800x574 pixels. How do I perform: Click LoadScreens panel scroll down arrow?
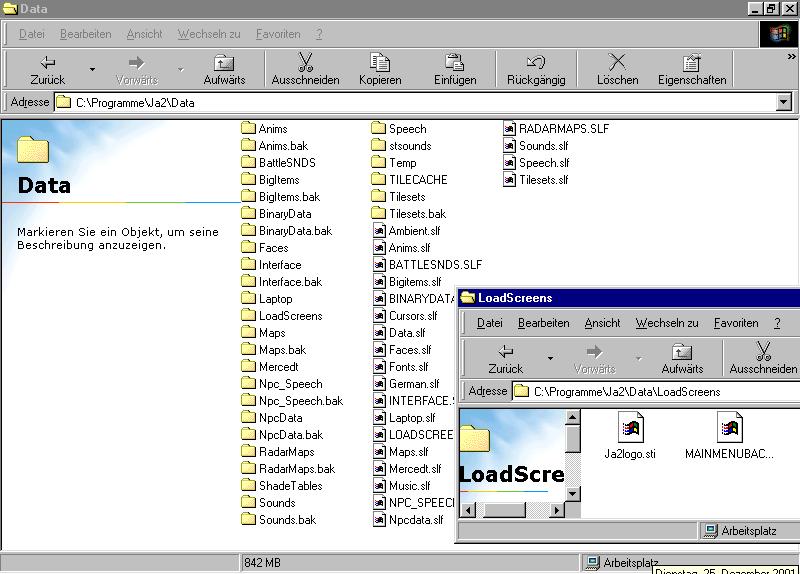click(572, 493)
